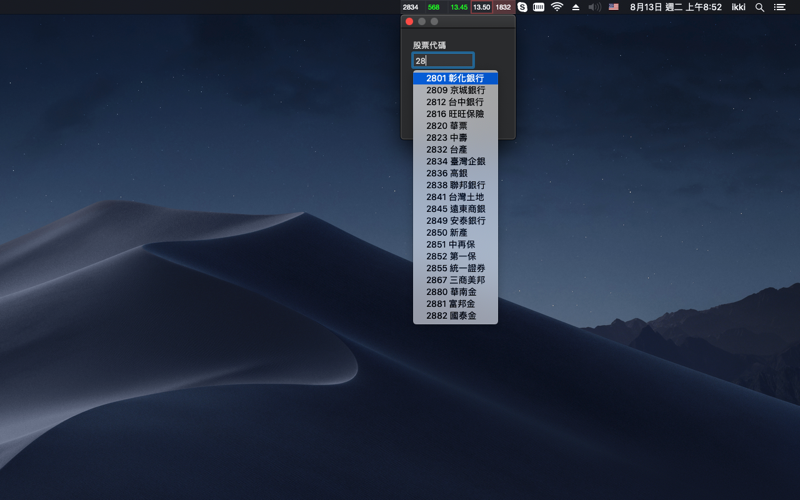Click the 13.50 price in menu bar
800x500 pixels.
tap(482, 7)
